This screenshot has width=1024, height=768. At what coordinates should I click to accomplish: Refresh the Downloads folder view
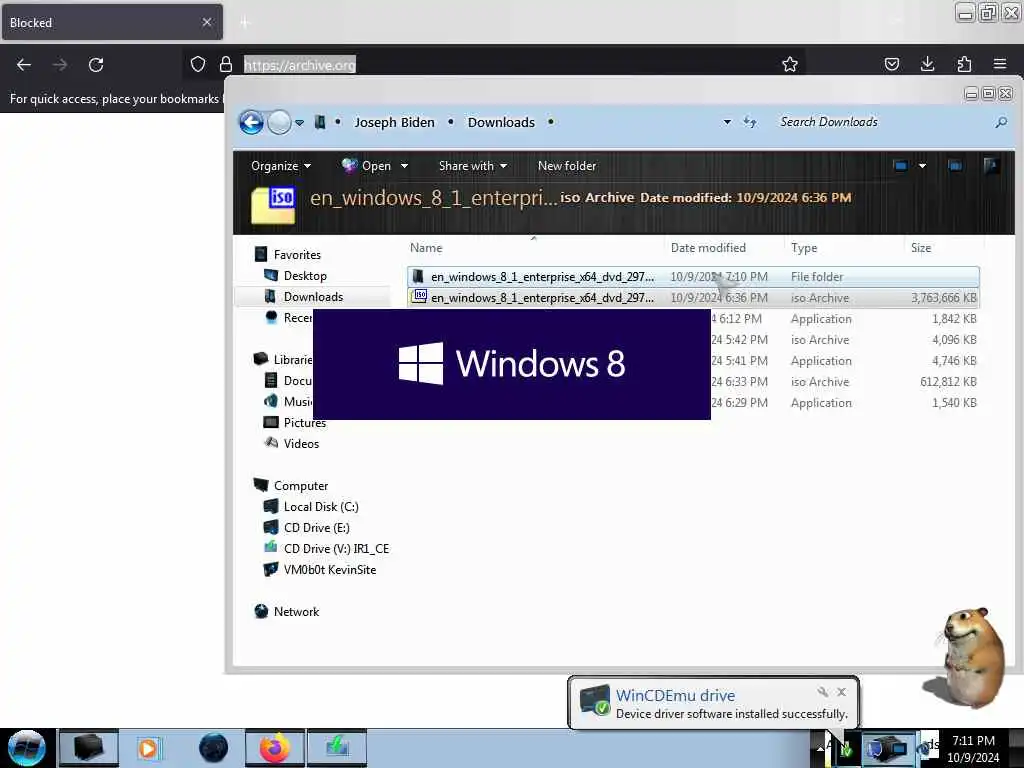click(x=750, y=122)
